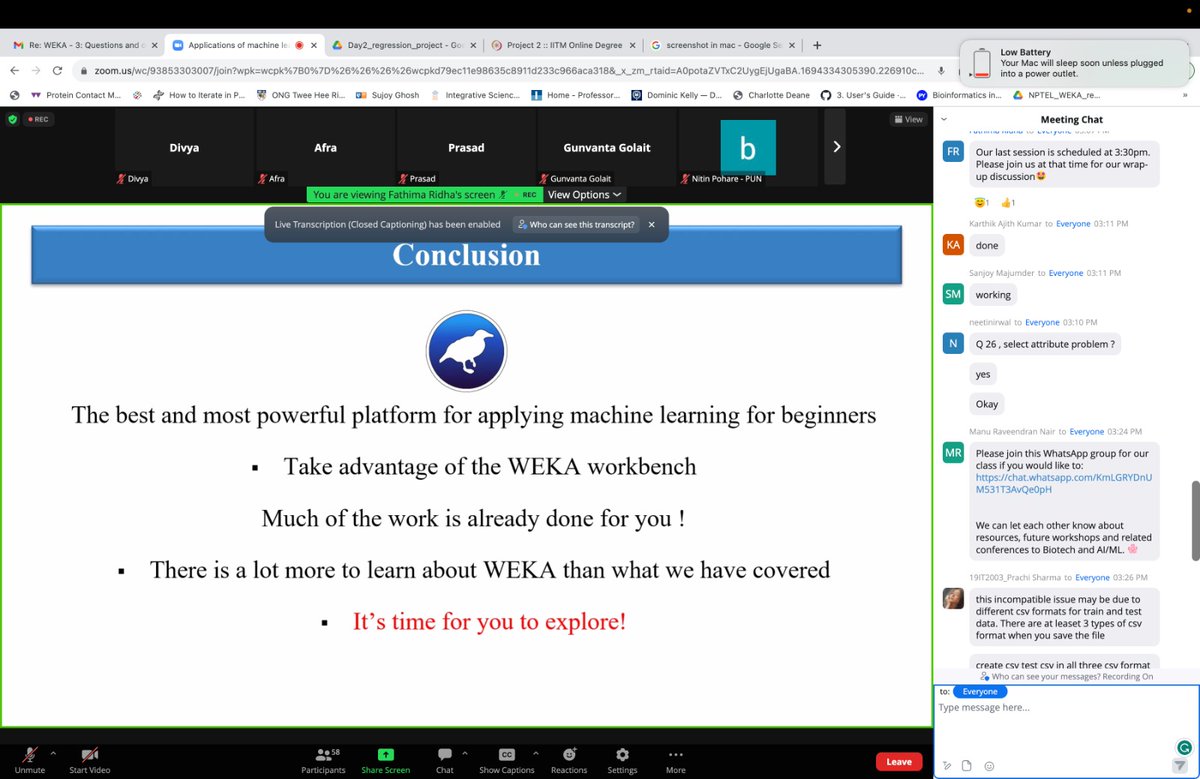Open the Reactions smiley icon
The image size is (1200, 779).
coord(569,755)
